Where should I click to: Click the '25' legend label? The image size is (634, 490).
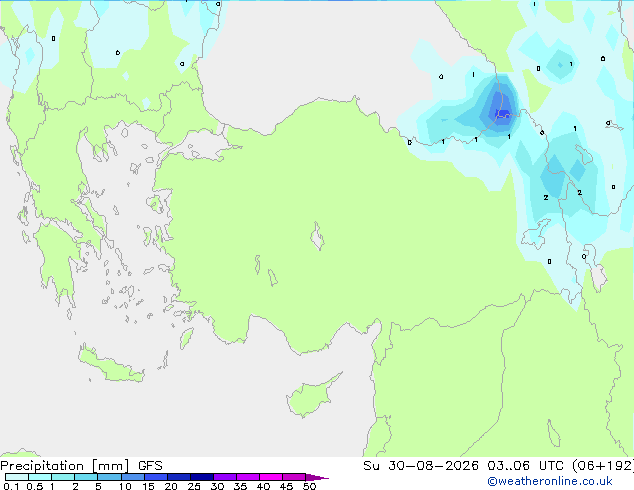pos(194,486)
